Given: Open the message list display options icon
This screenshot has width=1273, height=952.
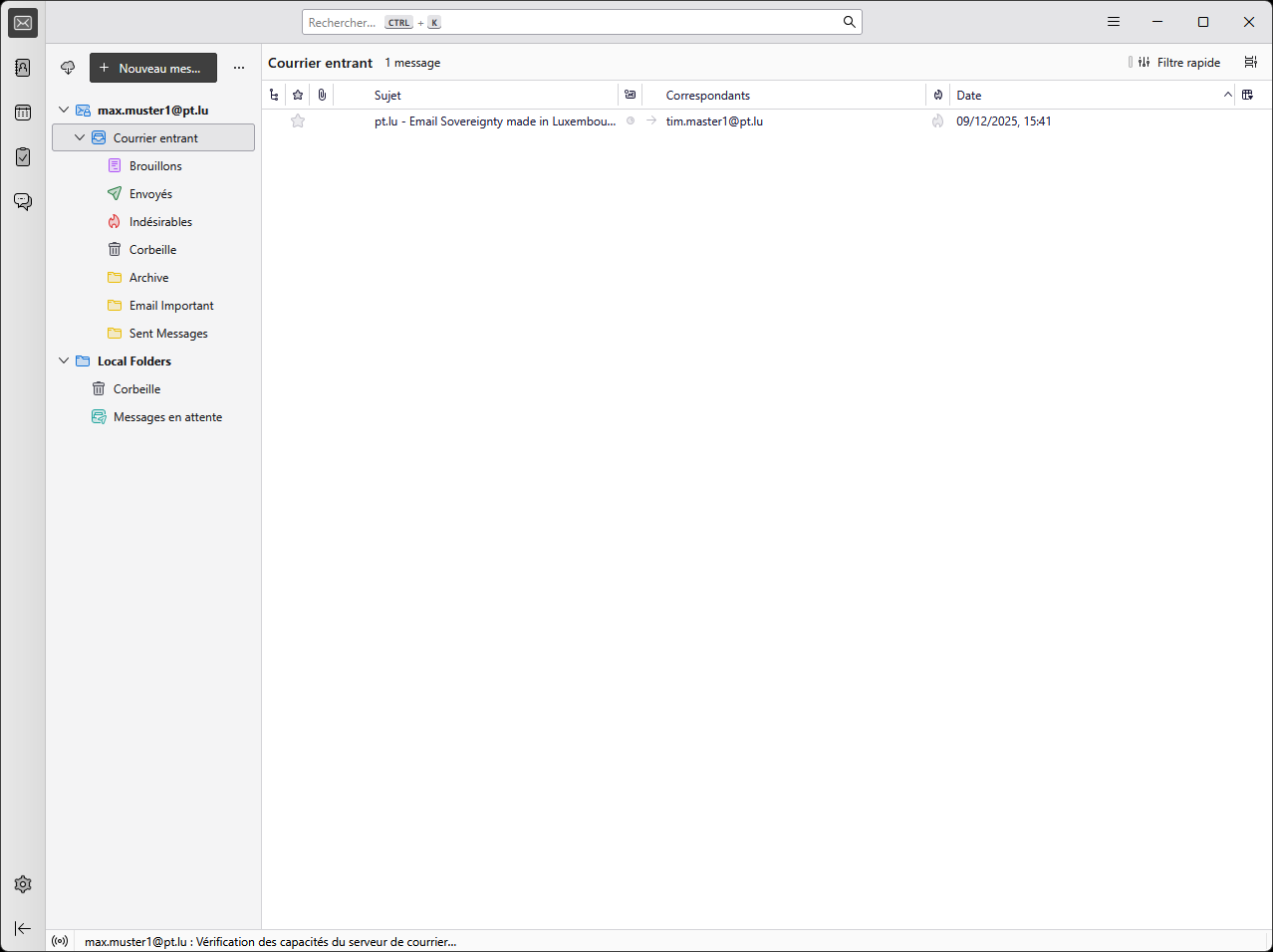Looking at the screenshot, I should [1250, 63].
